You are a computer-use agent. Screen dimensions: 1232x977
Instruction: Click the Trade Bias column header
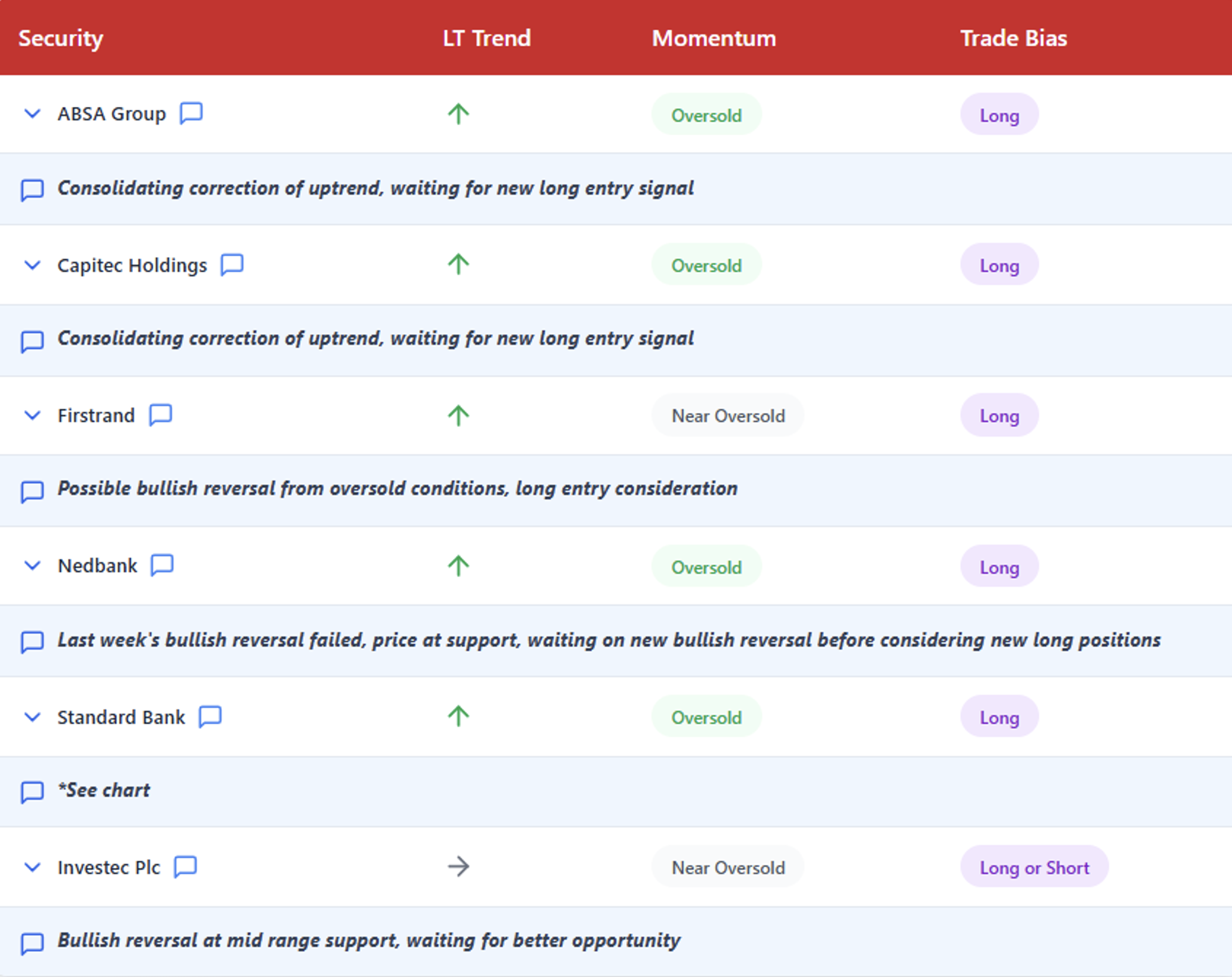click(x=1013, y=38)
